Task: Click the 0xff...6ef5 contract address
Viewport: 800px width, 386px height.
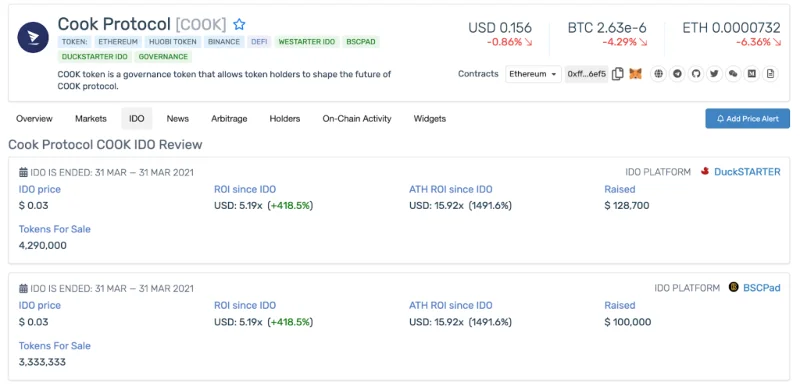Action: point(587,74)
